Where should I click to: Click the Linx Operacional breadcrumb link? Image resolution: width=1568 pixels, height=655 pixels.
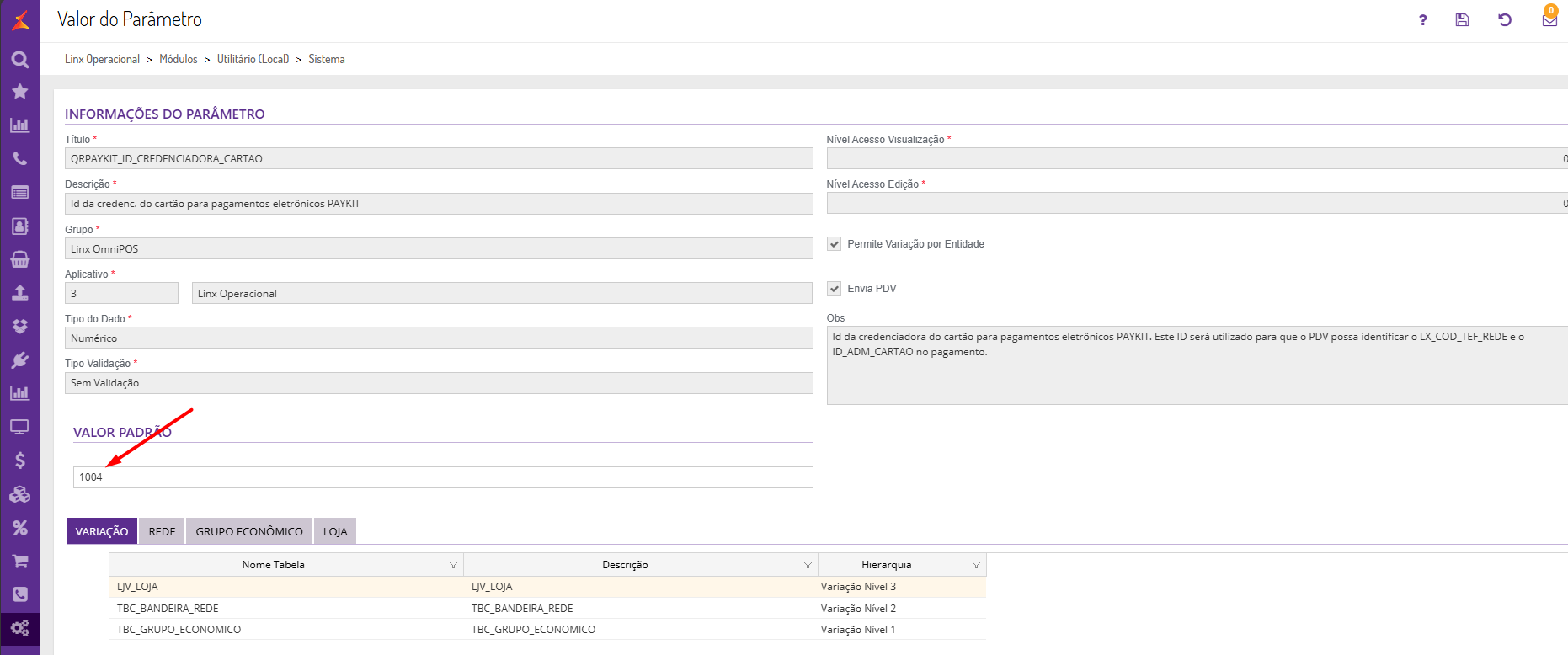[x=102, y=59]
